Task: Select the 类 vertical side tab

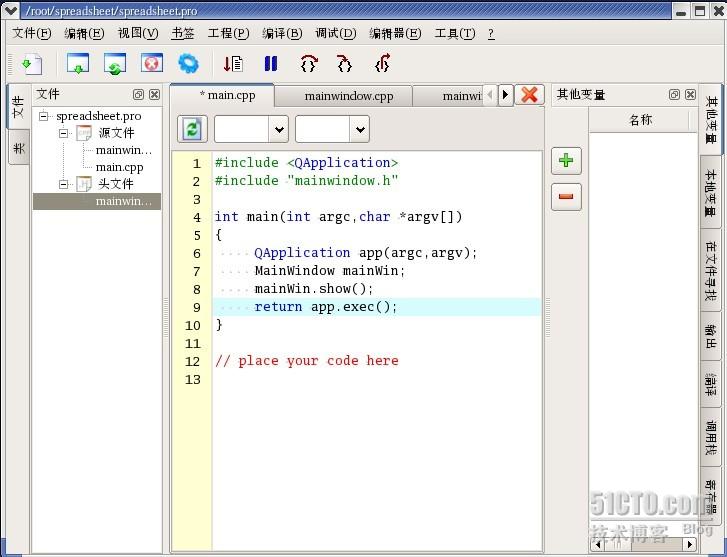Action: [19, 147]
